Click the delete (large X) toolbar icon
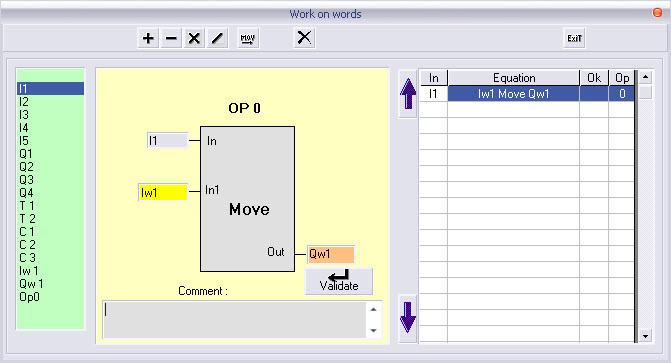The width and height of the screenshot is (671, 363). tap(304, 38)
